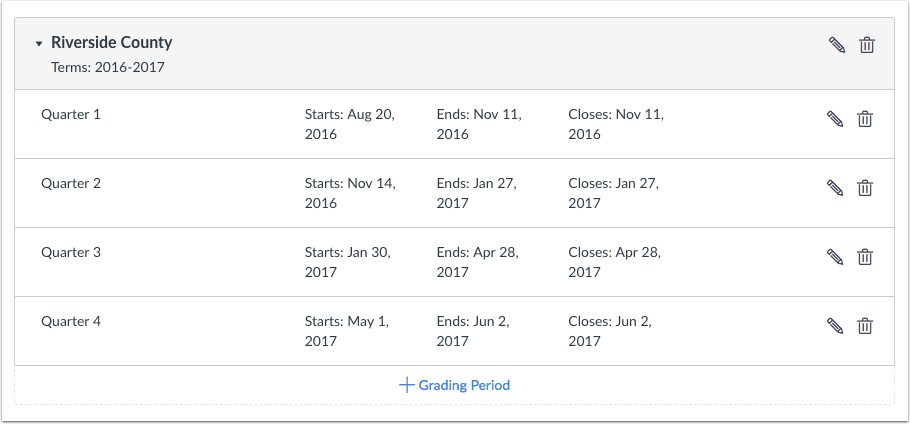This screenshot has width=910, height=424.
Task: Add a new Grading Period
Action: [x=454, y=385]
